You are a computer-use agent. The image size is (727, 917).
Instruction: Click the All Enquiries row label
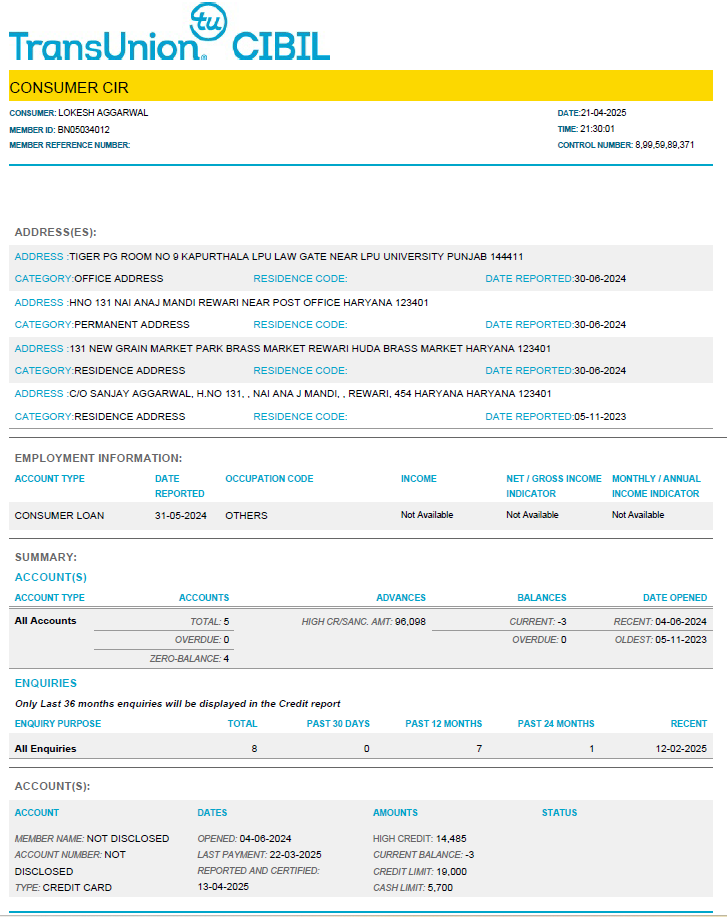(46, 749)
